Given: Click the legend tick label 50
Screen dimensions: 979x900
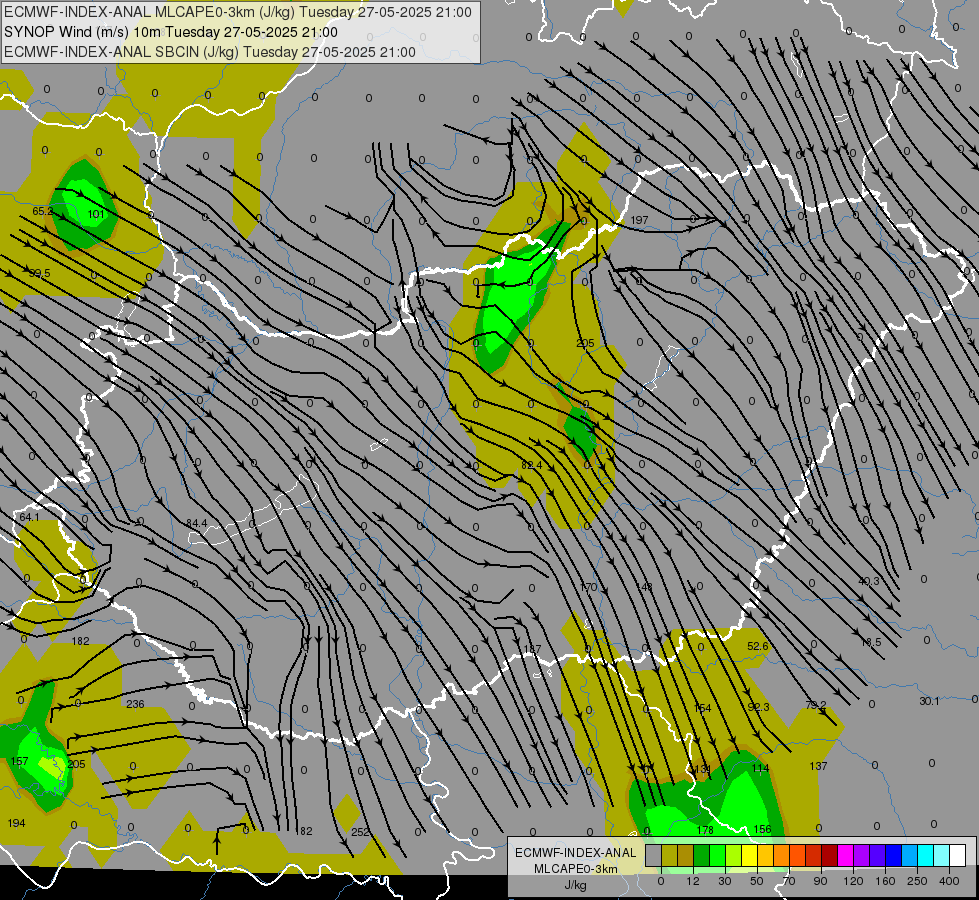Looking at the screenshot, I should tap(757, 881).
